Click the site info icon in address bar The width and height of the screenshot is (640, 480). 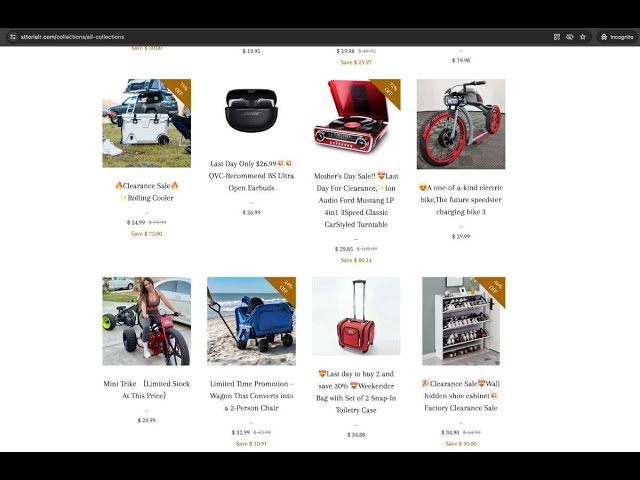coord(13,37)
